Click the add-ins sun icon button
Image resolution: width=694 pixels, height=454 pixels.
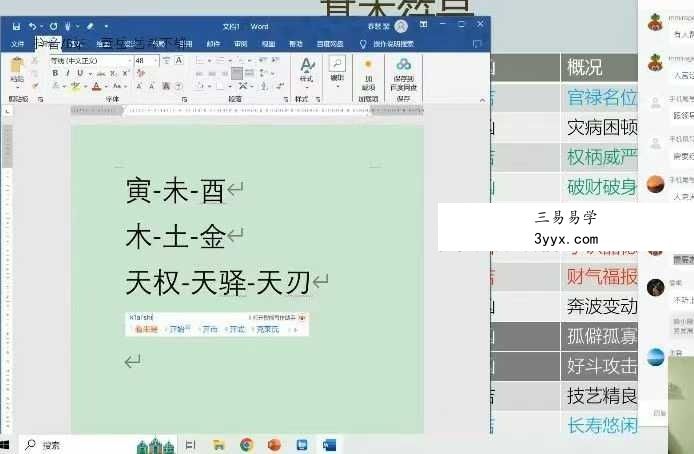(368, 74)
